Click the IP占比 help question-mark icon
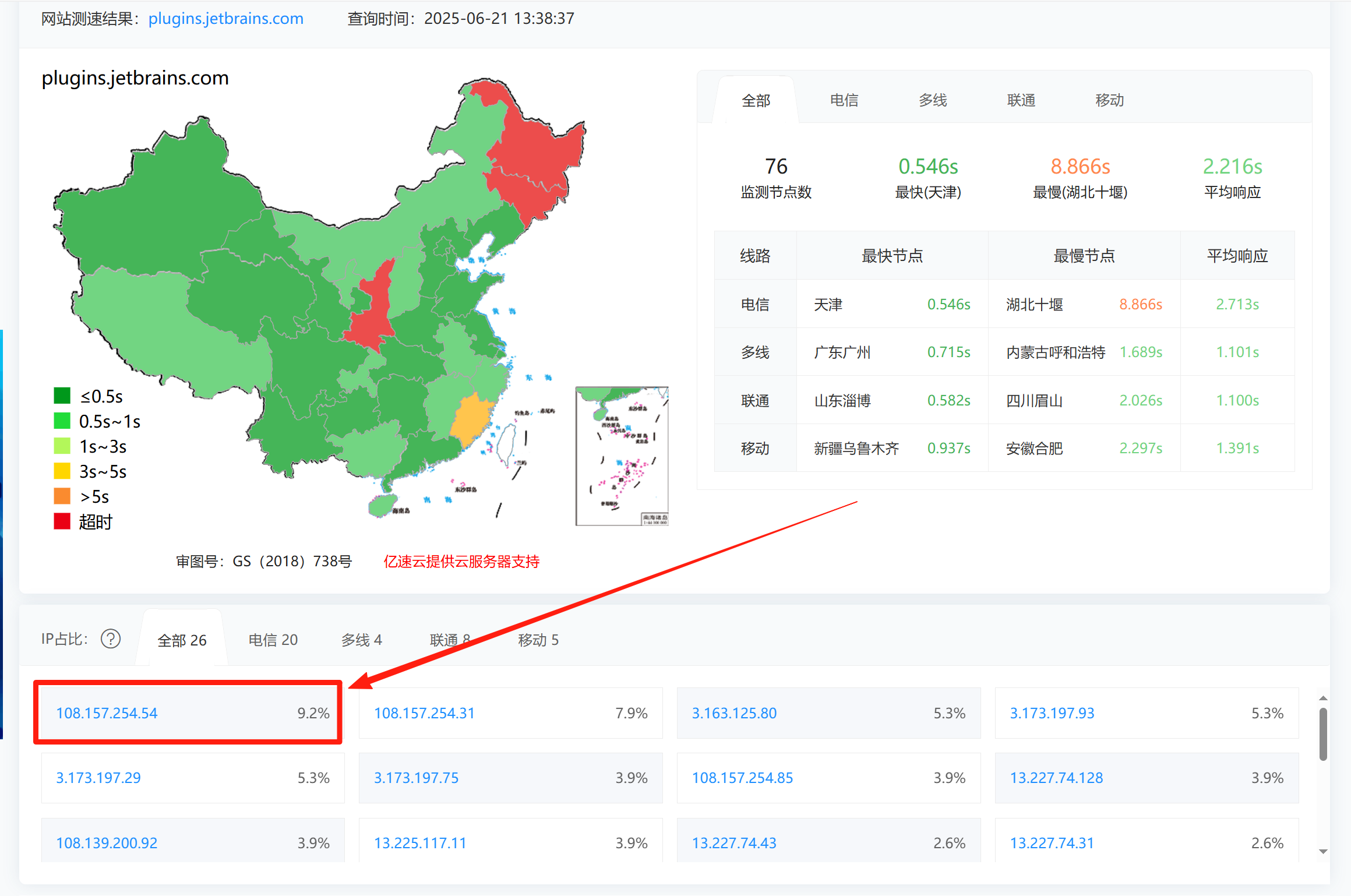Image resolution: width=1351 pixels, height=896 pixels. (111, 639)
